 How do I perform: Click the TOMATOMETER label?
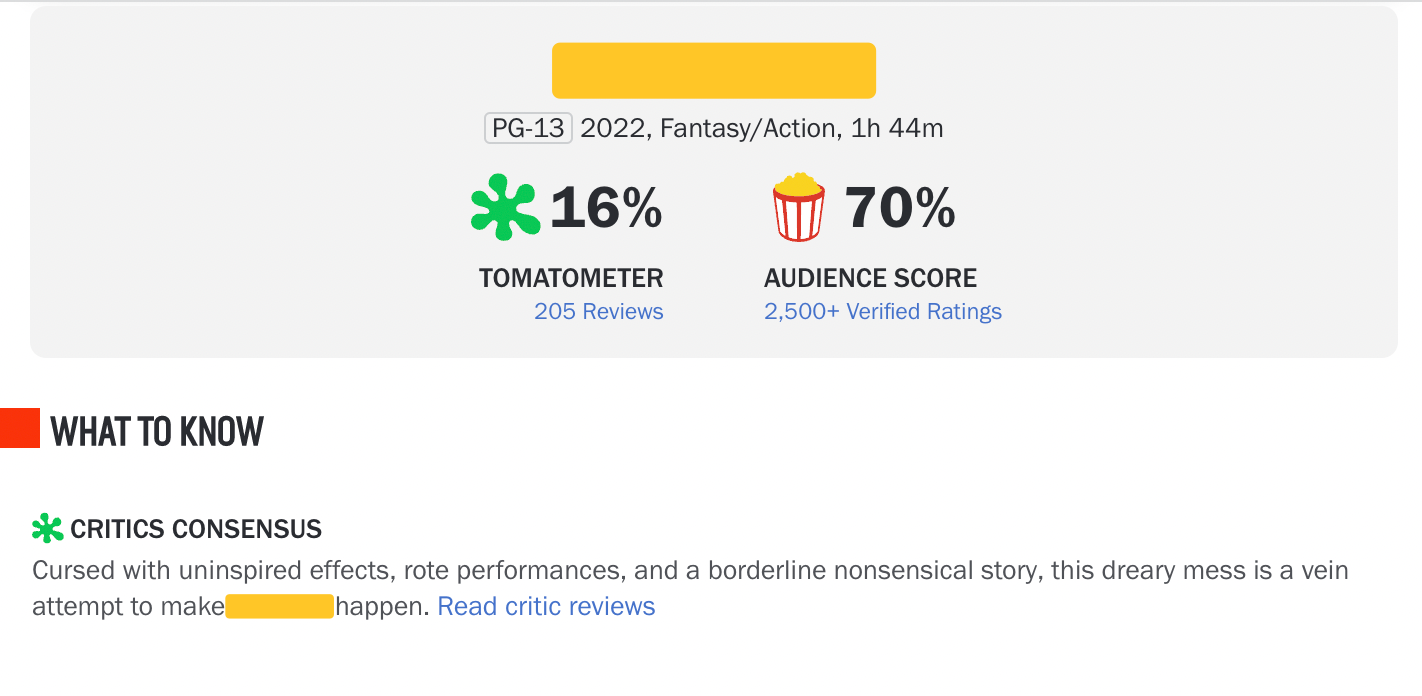[571, 277]
